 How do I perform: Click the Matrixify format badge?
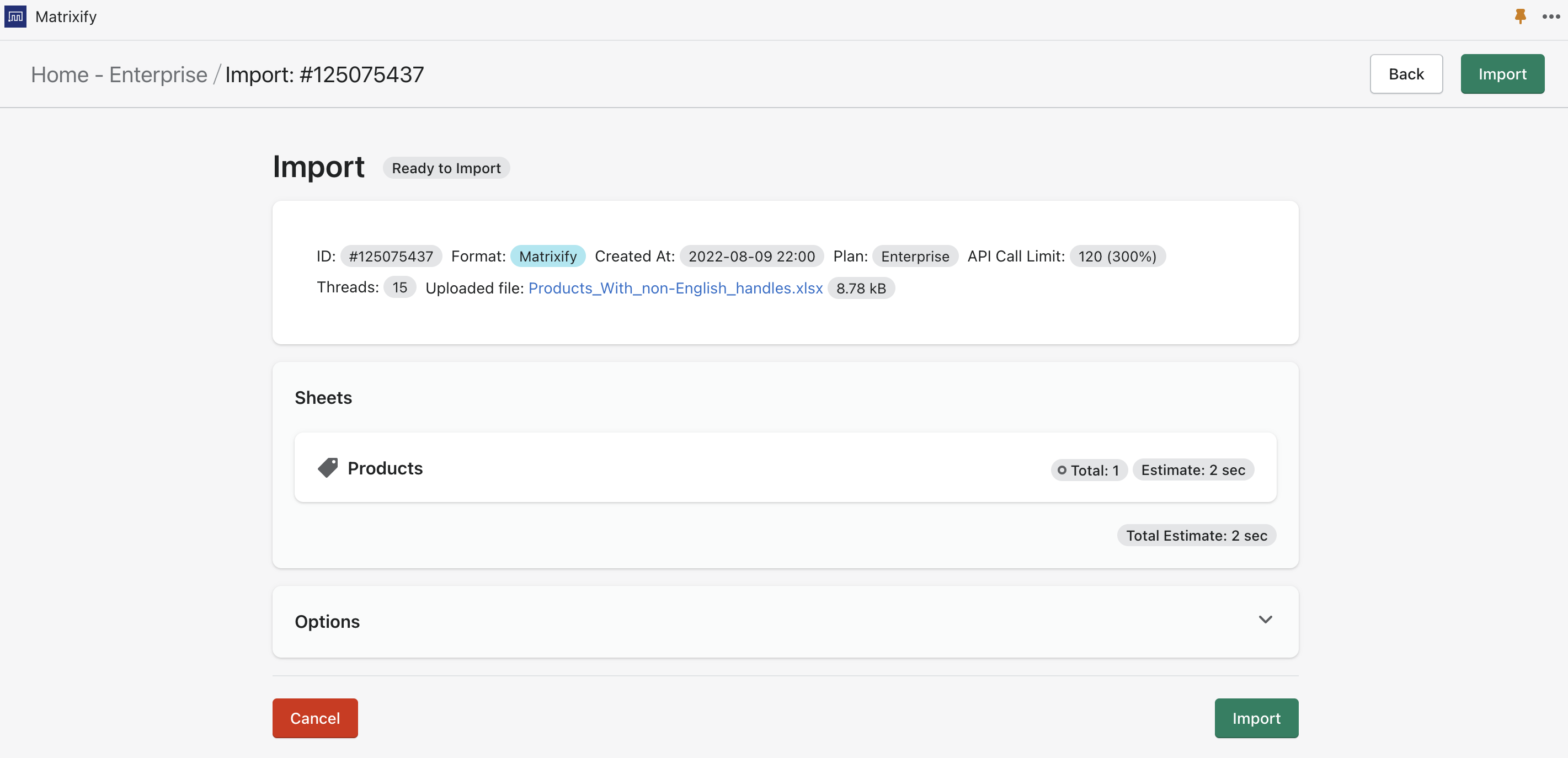click(547, 257)
